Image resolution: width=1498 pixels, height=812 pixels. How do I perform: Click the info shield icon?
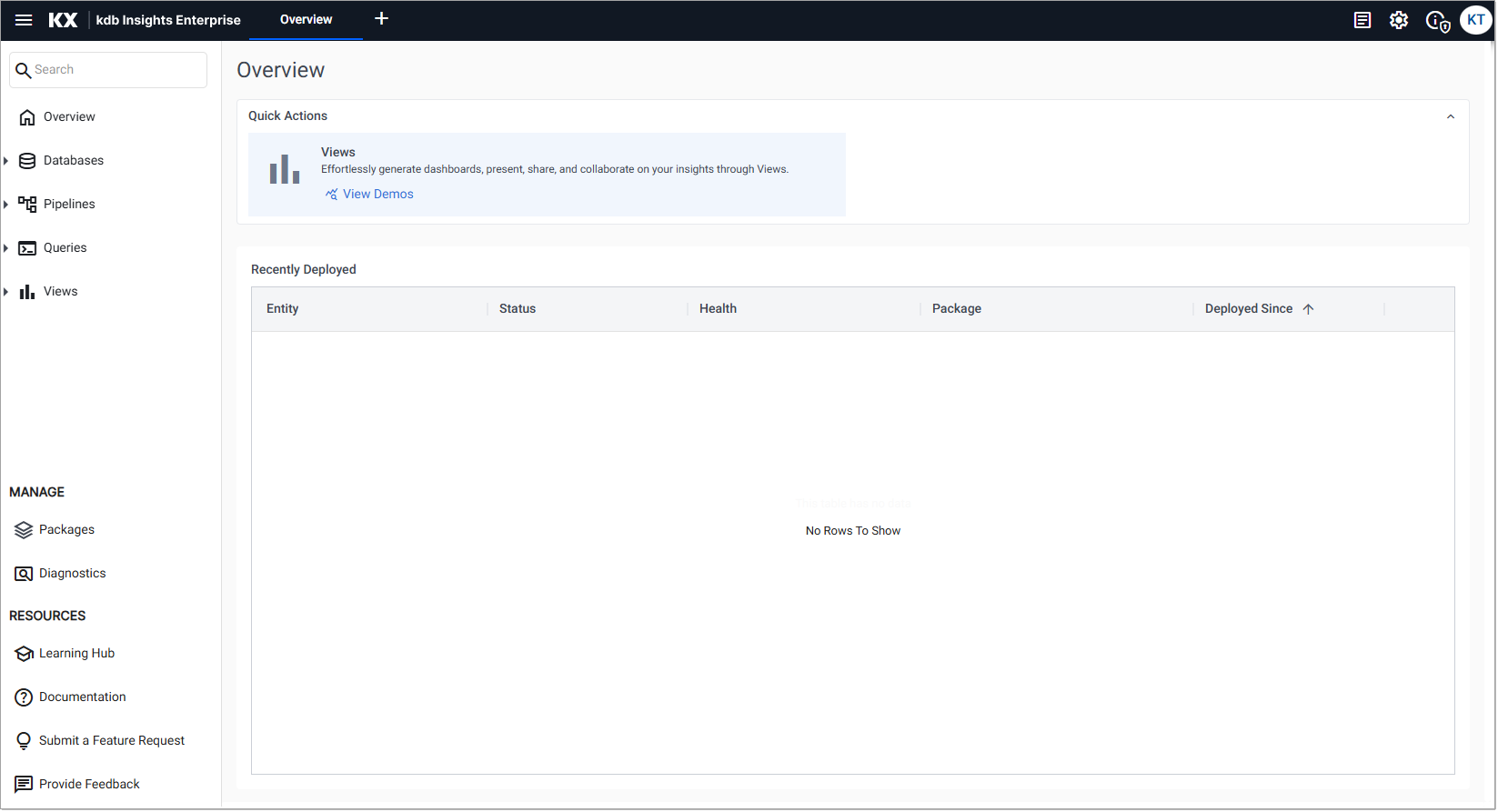click(x=1437, y=21)
